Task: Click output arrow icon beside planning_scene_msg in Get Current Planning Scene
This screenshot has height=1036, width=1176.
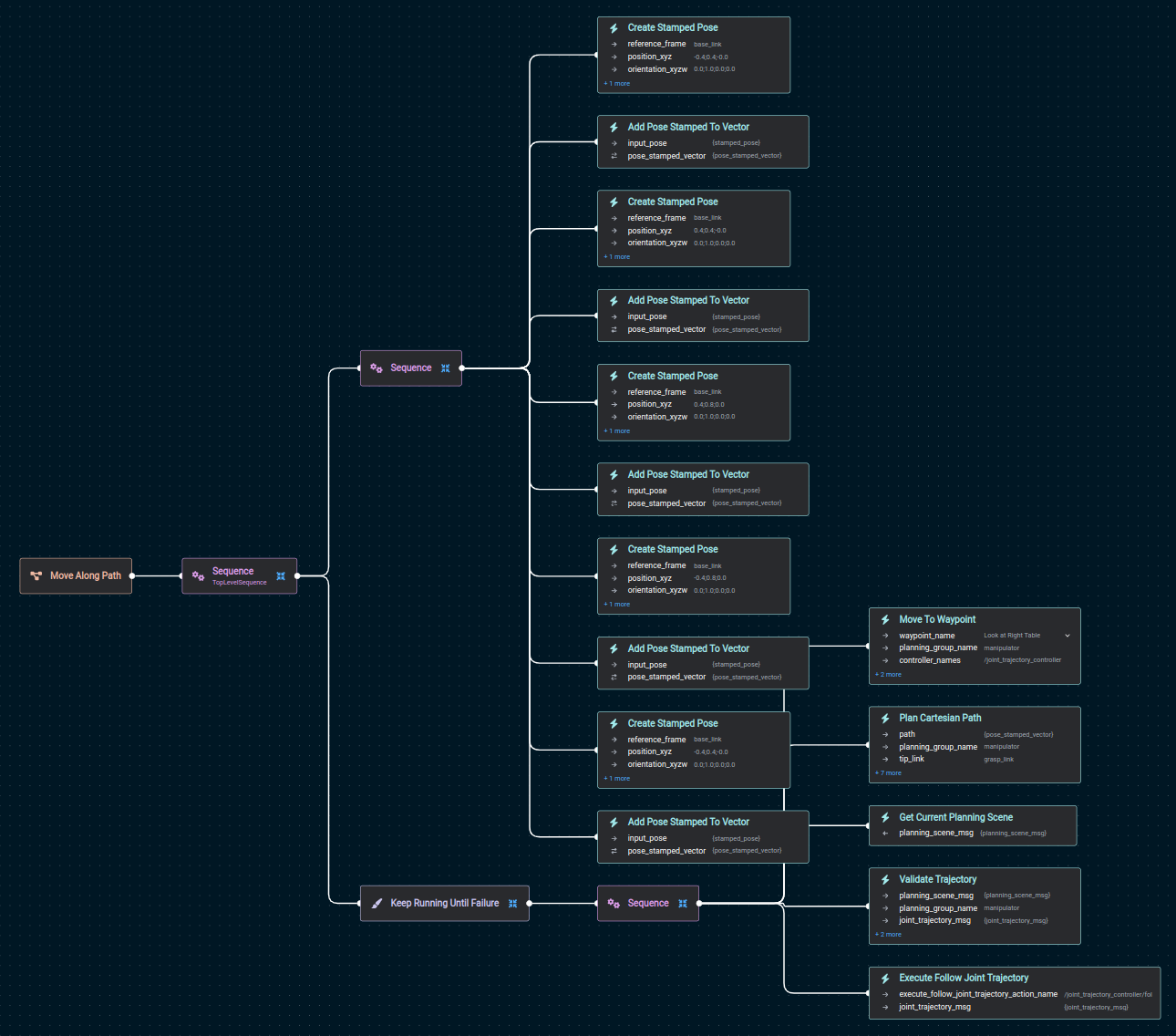Action: 885,833
